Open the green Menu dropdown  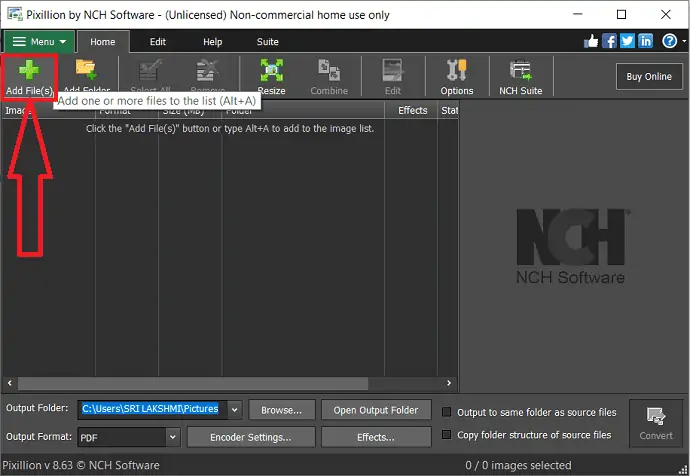[39, 42]
